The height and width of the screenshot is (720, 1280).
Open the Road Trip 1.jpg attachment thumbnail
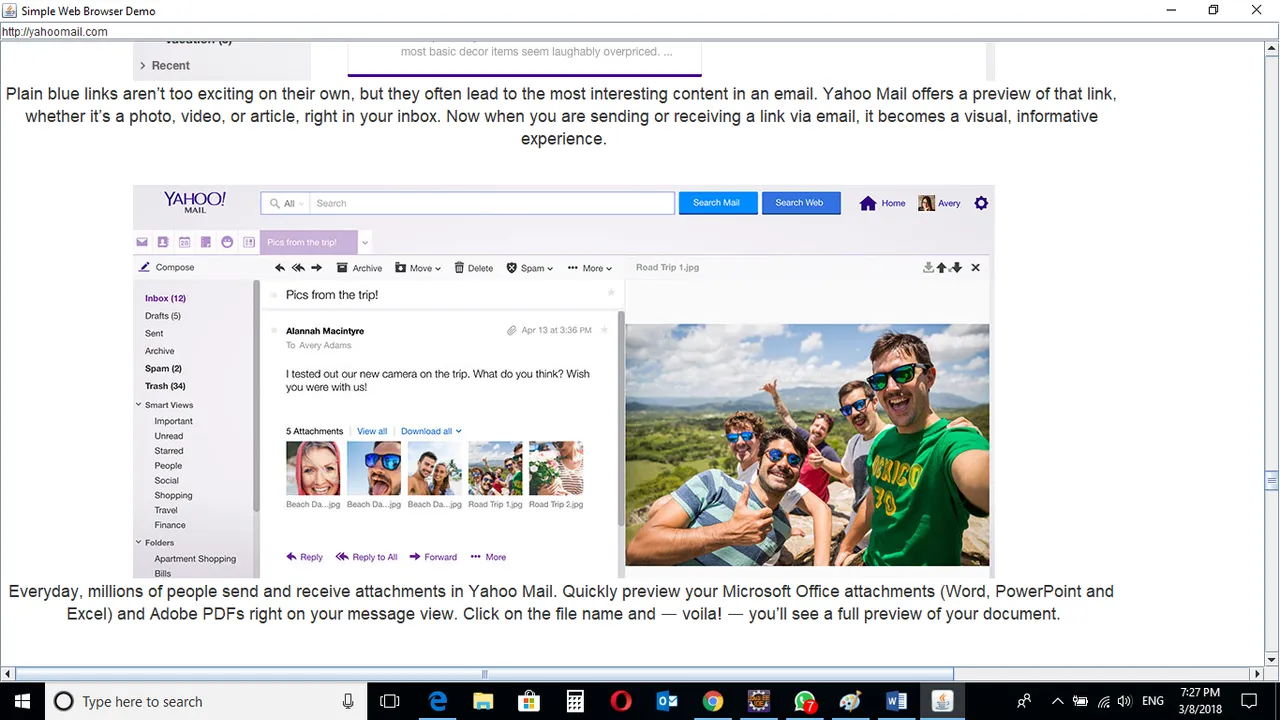[495, 468]
